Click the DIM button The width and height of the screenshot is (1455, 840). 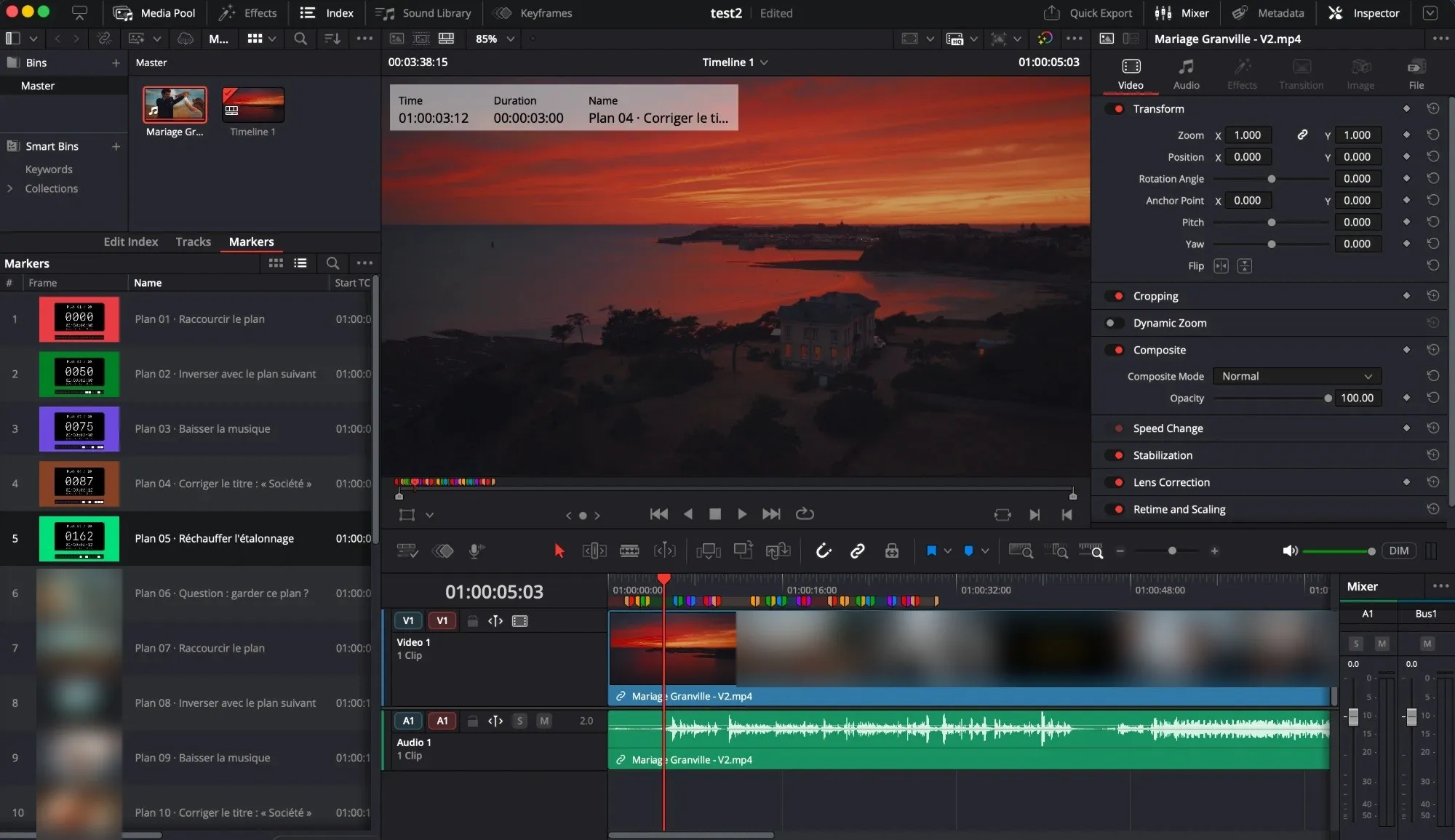[1398, 551]
